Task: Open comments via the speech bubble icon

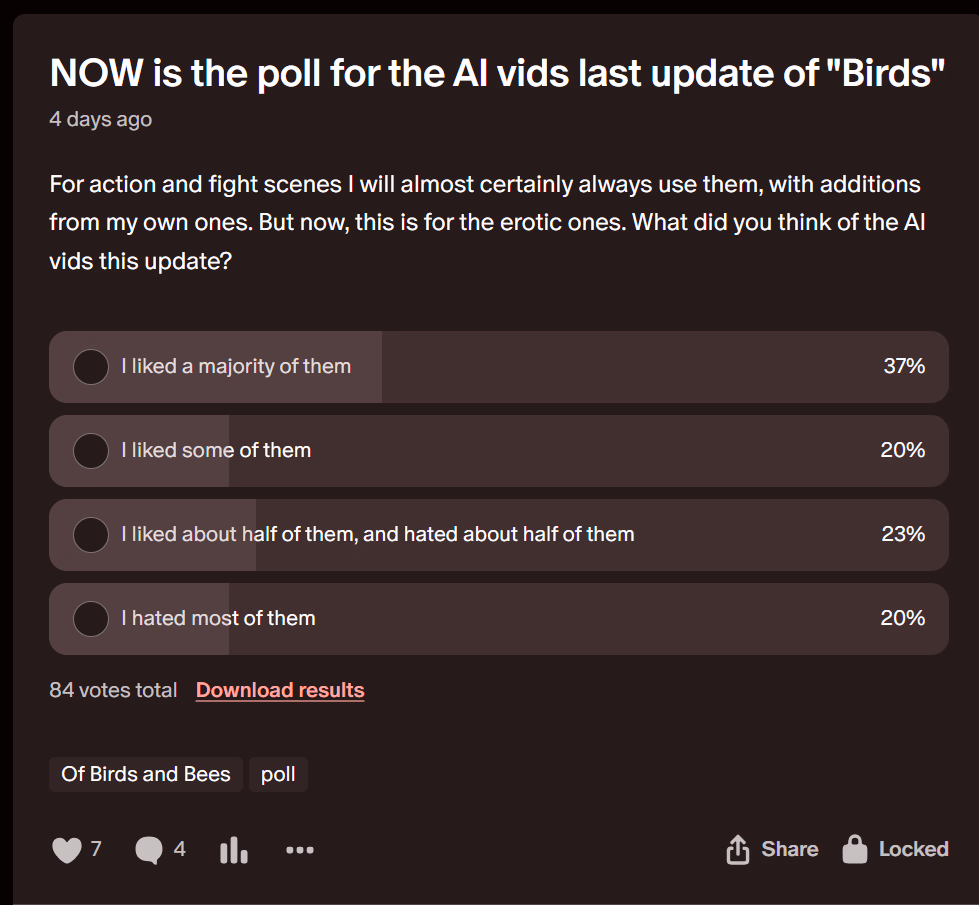Action: (x=149, y=850)
